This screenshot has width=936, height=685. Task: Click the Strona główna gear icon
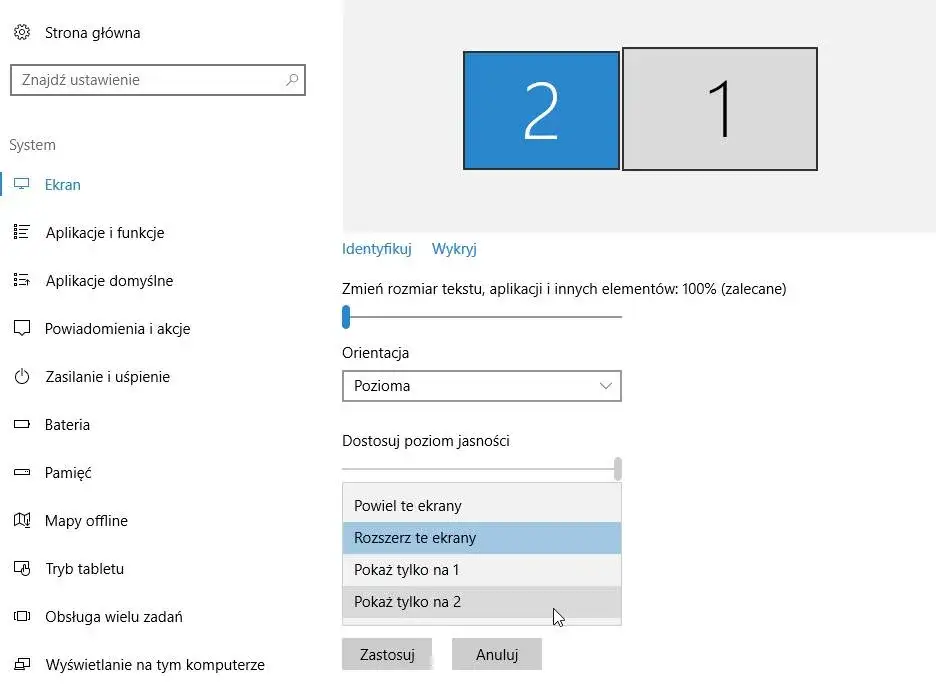pyautogui.click(x=22, y=33)
